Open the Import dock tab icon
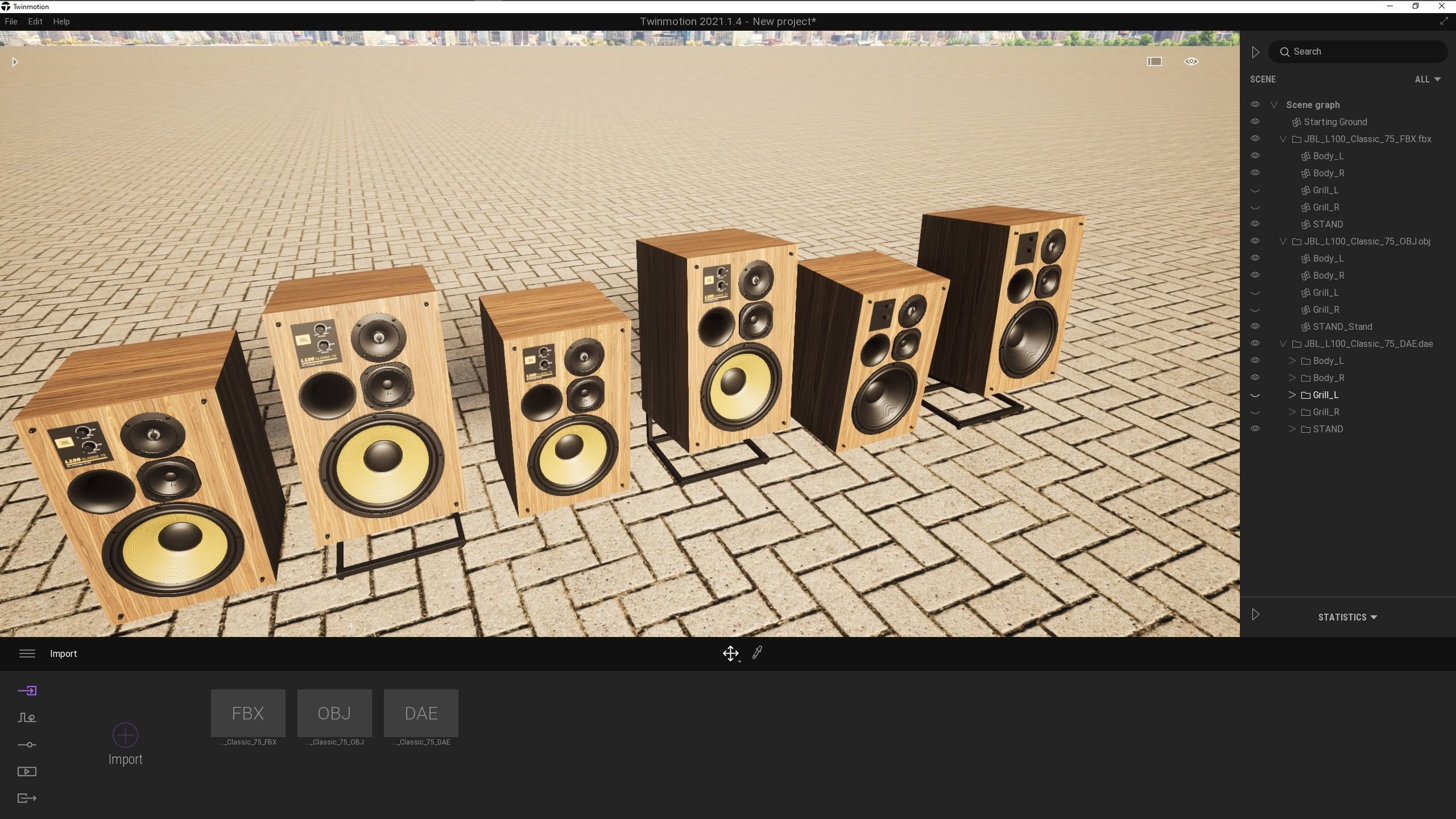 pos(27,690)
